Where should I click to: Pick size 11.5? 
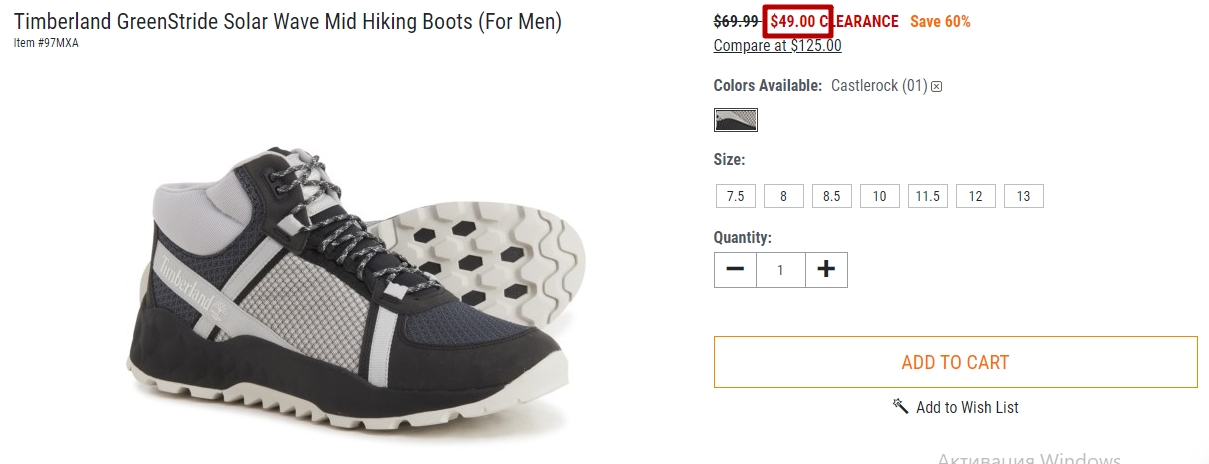[x=928, y=196]
